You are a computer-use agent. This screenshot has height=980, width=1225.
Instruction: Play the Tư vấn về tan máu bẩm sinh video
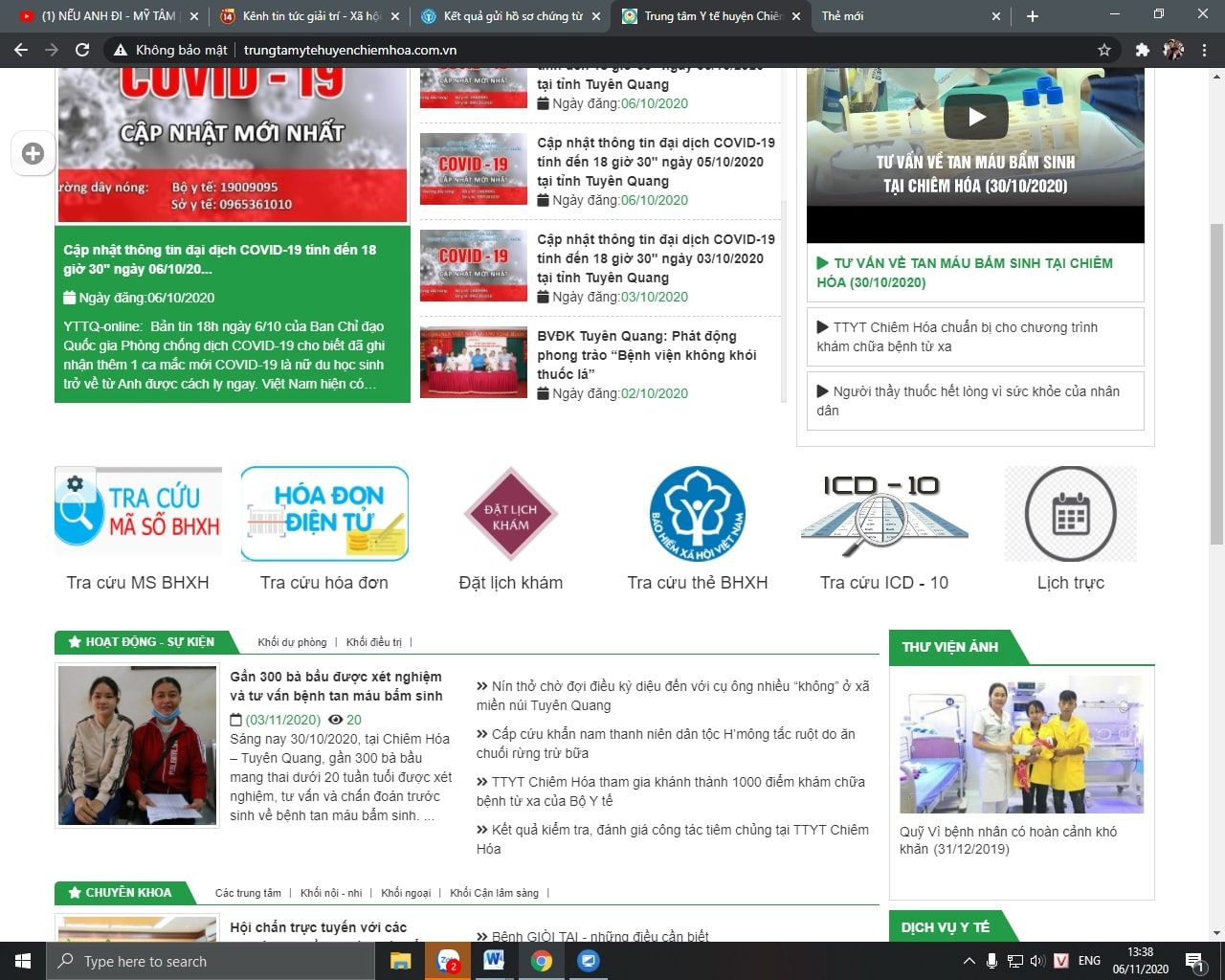point(975,118)
